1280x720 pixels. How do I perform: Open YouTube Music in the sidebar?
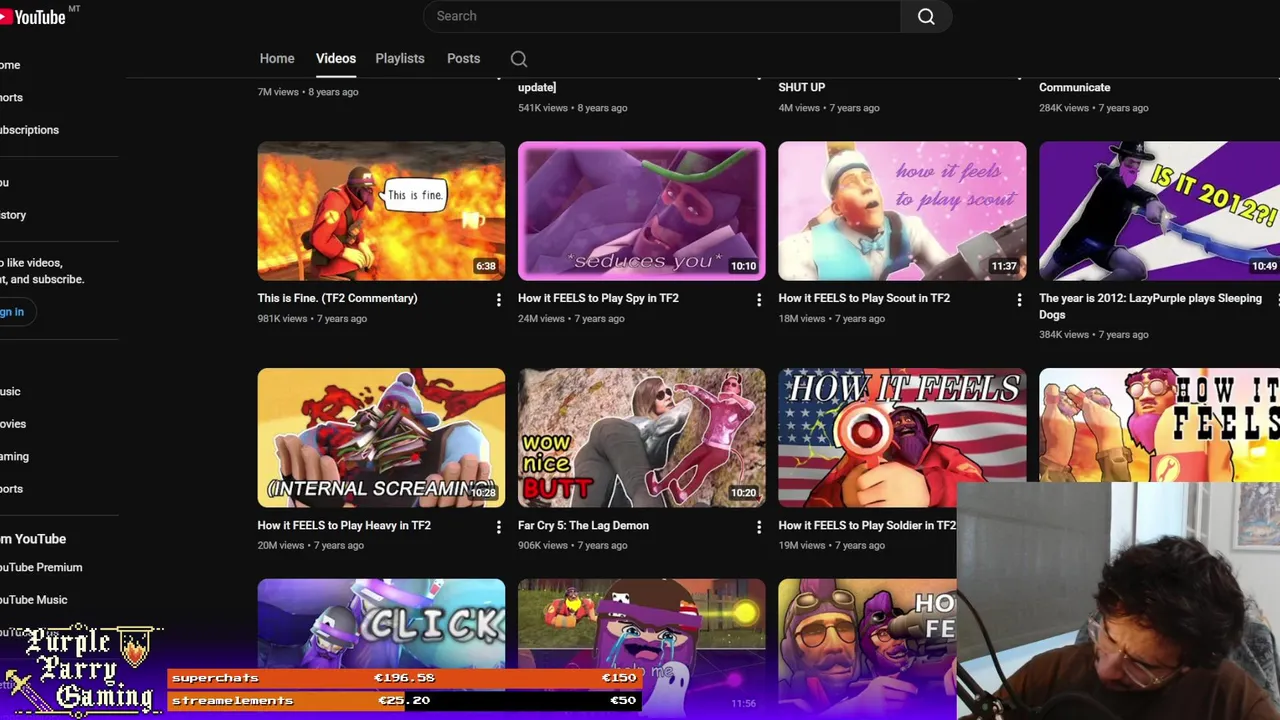(34, 600)
